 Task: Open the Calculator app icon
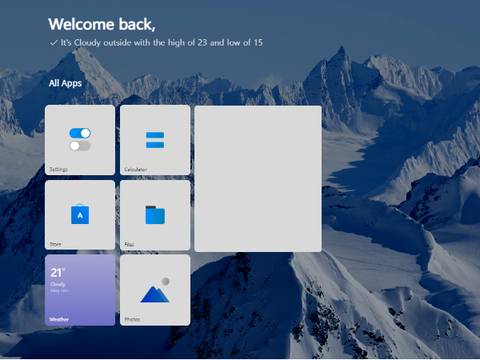(155, 140)
